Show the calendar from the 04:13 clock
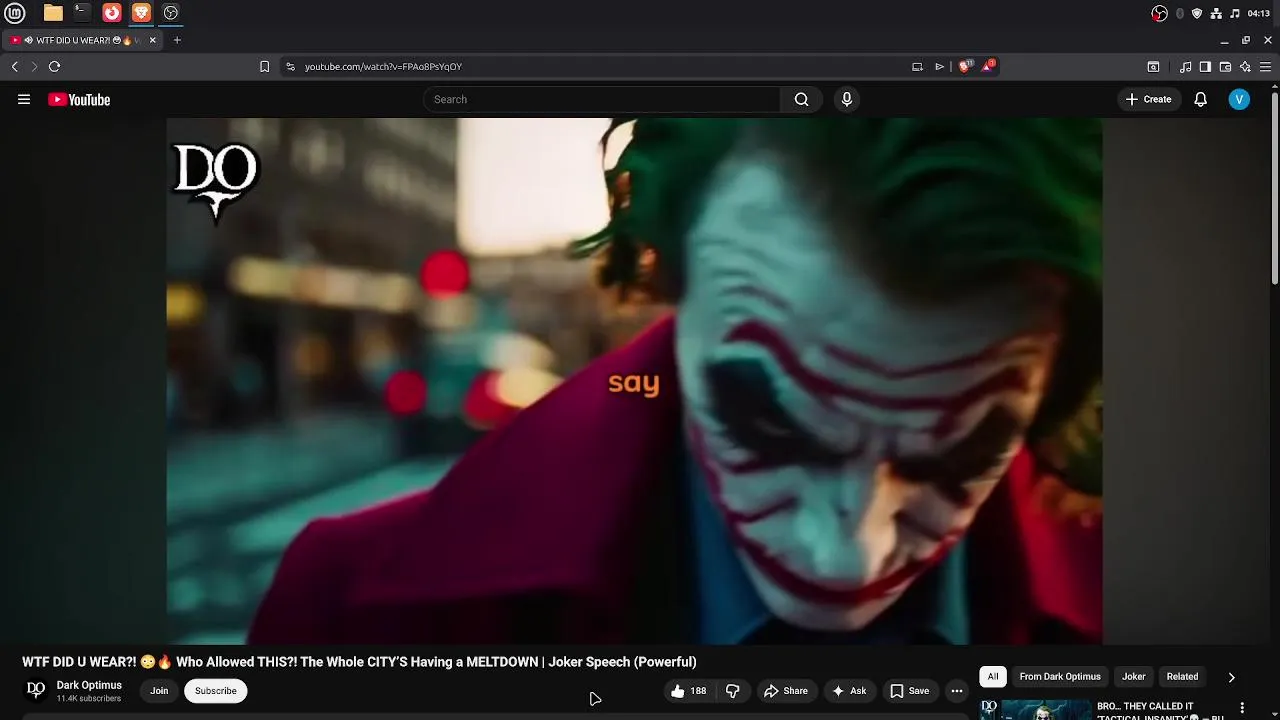This screenshot has height=720, width=1280. 1259,13
